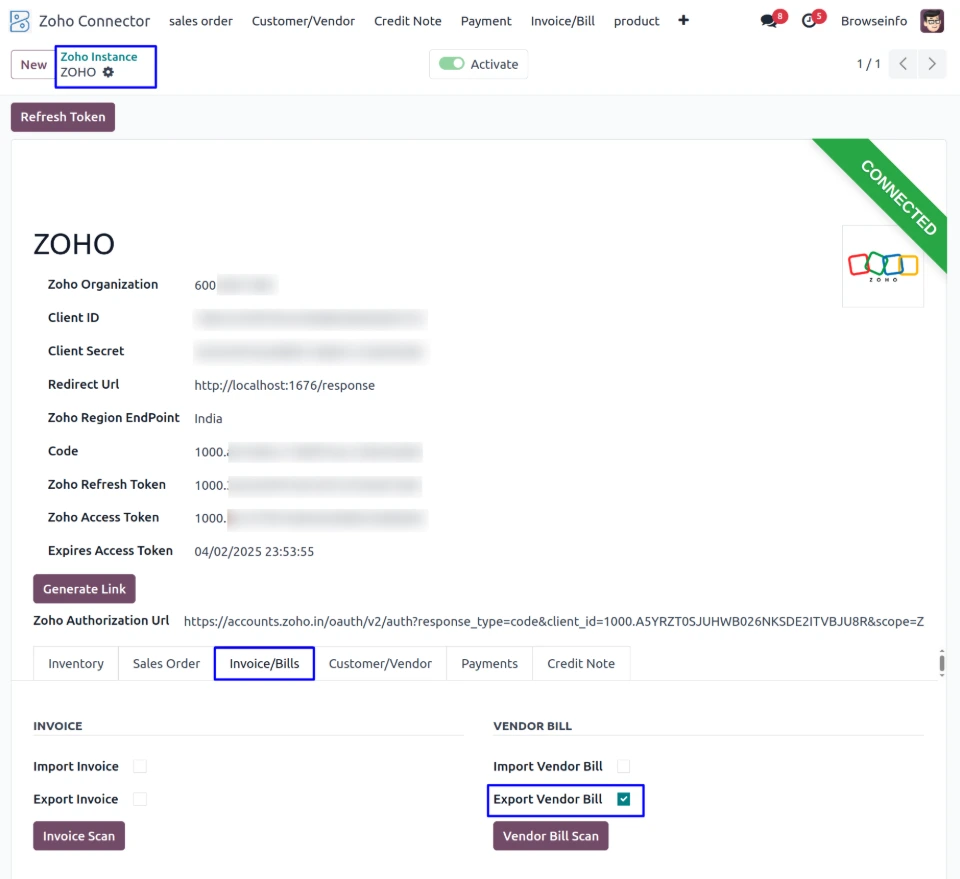
Task: Click the Zoho Access Token field
Action: tap(310, 518)
